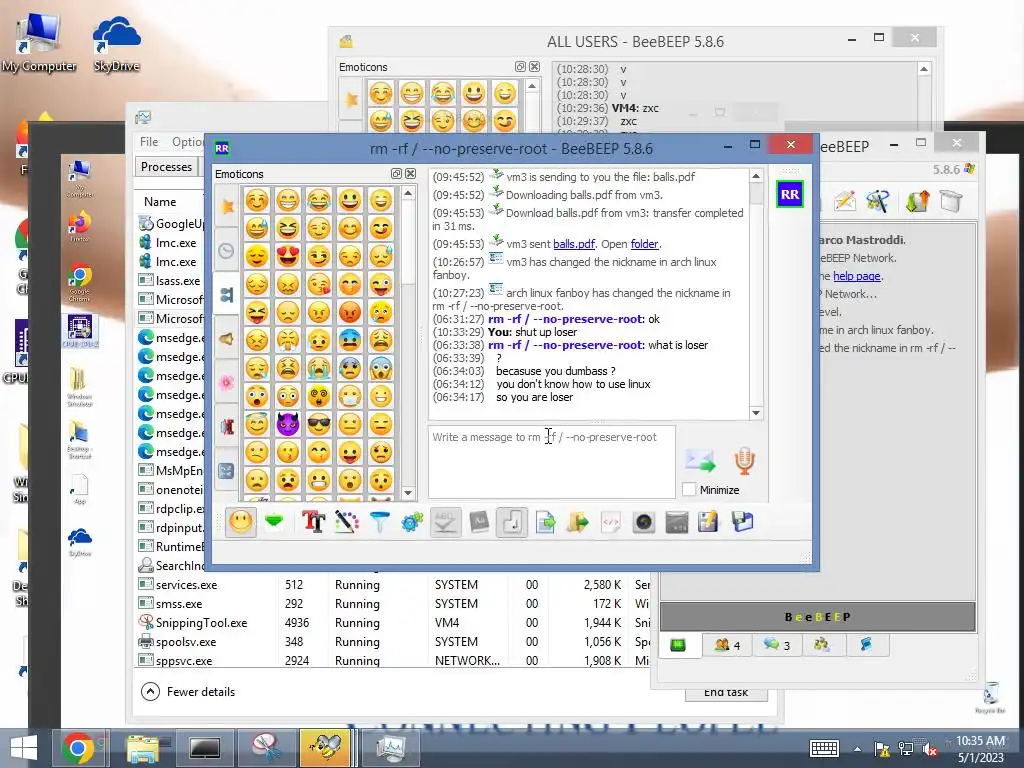Pick the heart-eyes emoji
Image resolution: width=1024 pixels, height=768 pixels.
click(287, 256)
